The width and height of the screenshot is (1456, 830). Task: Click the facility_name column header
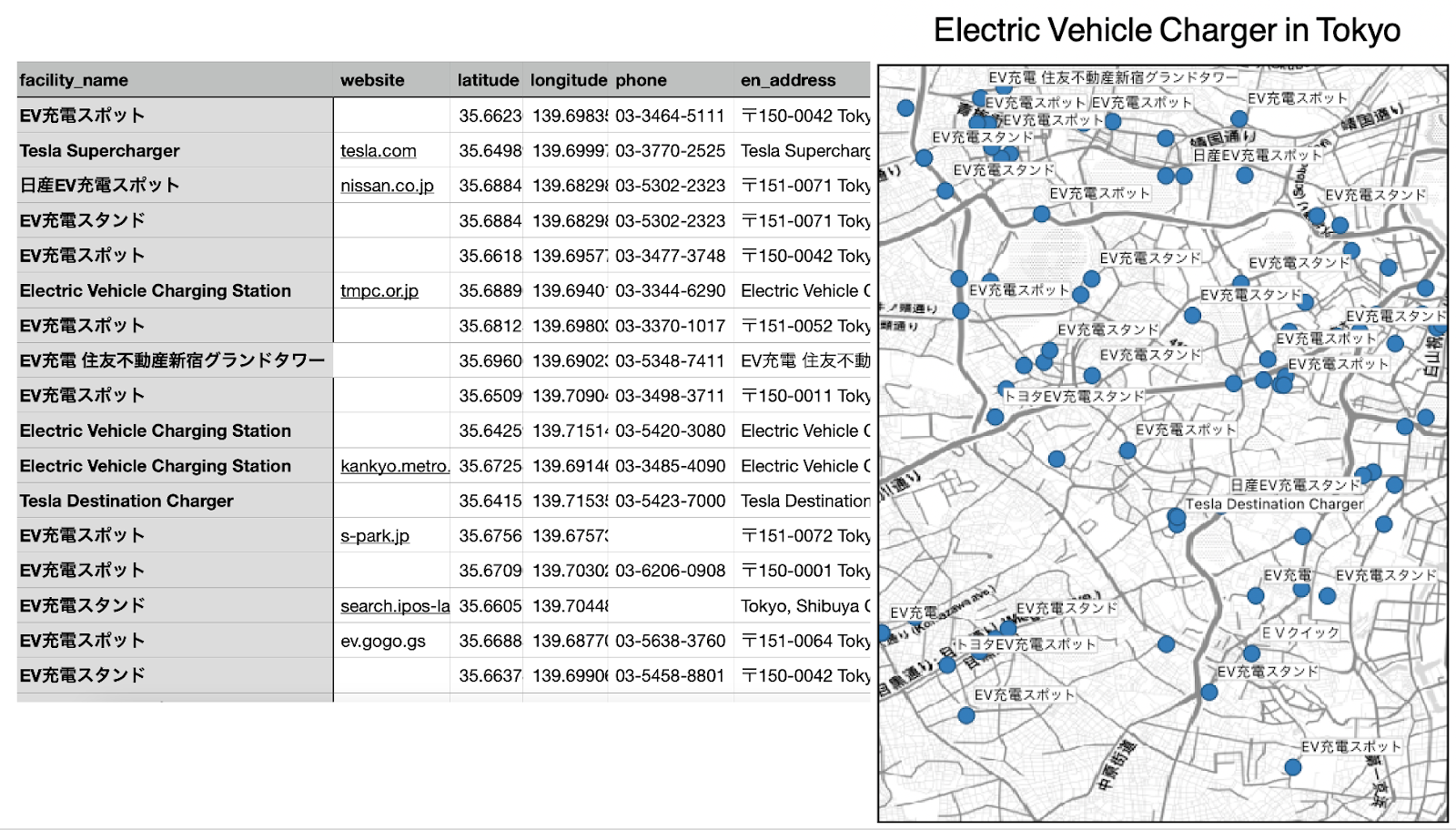coord(73,80)
